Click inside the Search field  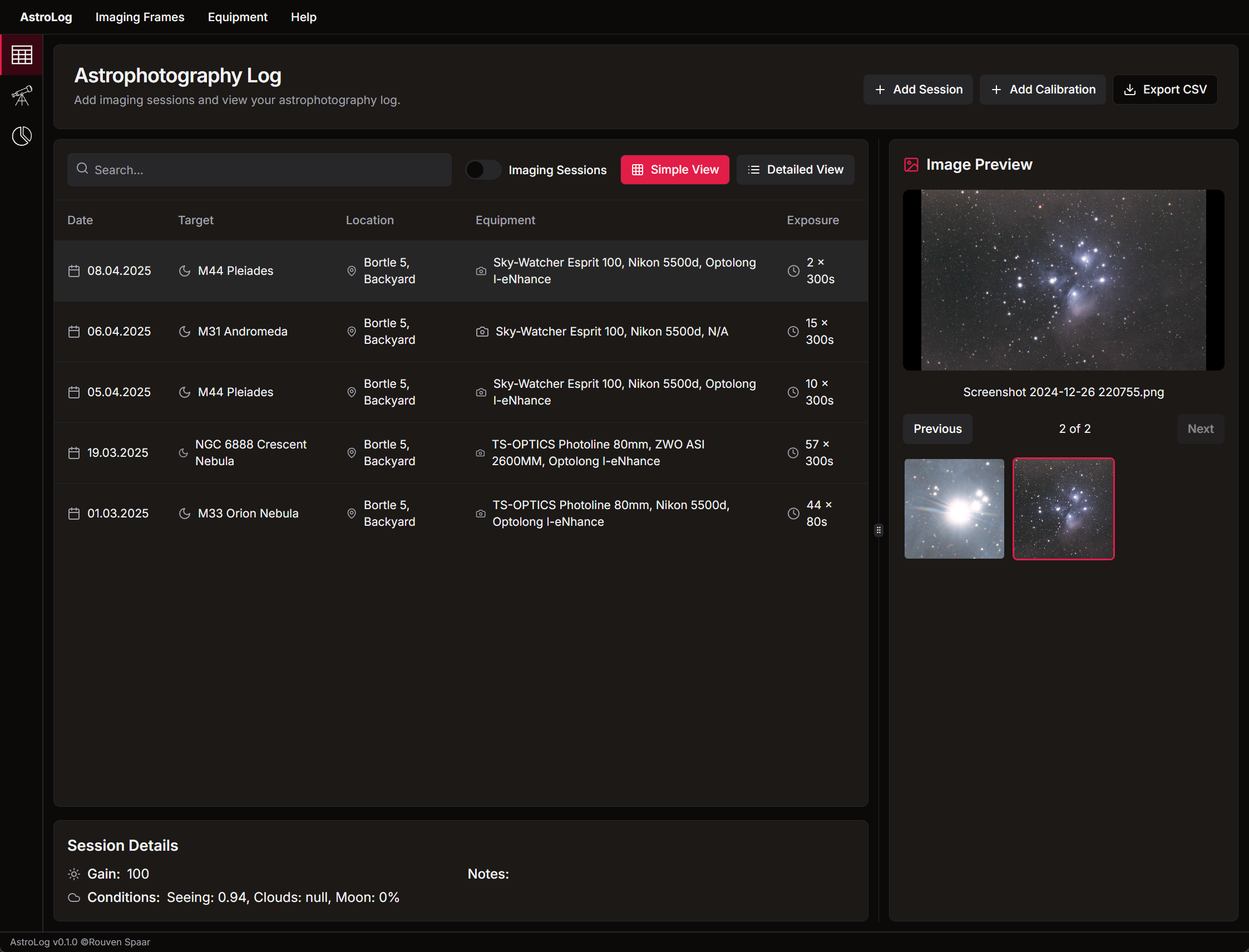(x=258, y=170)
